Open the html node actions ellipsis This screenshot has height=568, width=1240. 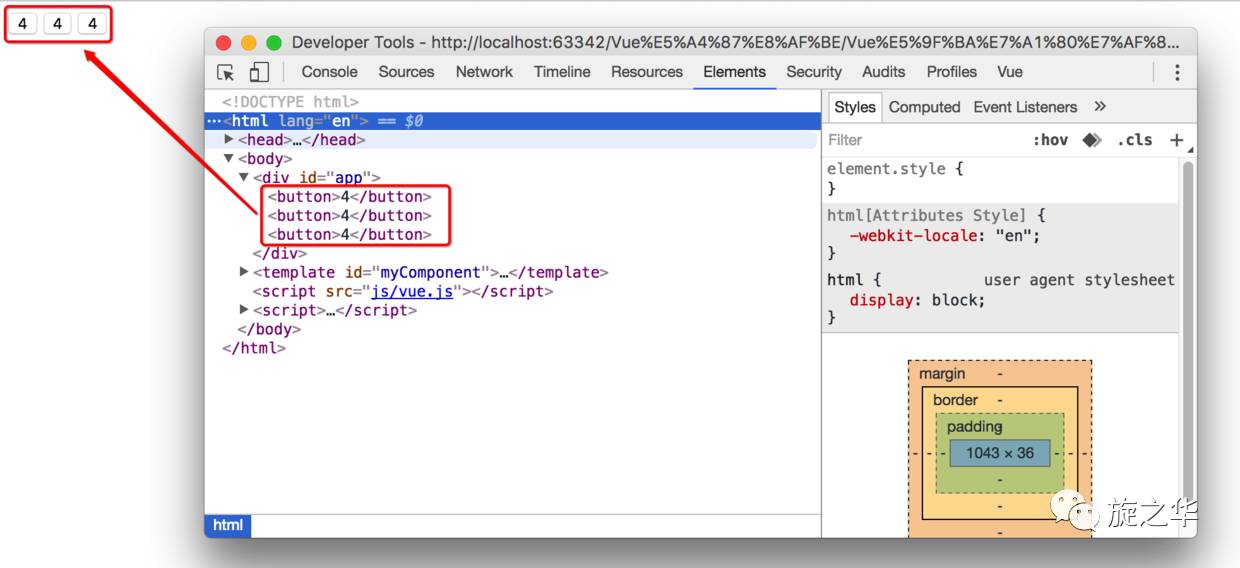213,121
